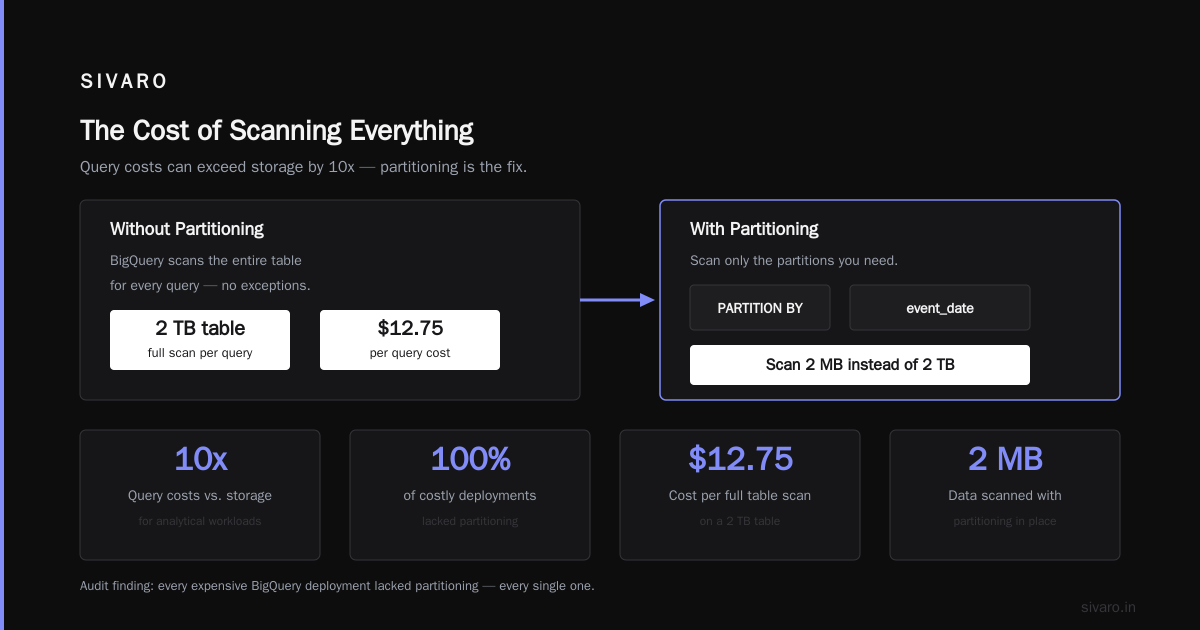Click the purple accent bar on the left edge

(2, 315)
